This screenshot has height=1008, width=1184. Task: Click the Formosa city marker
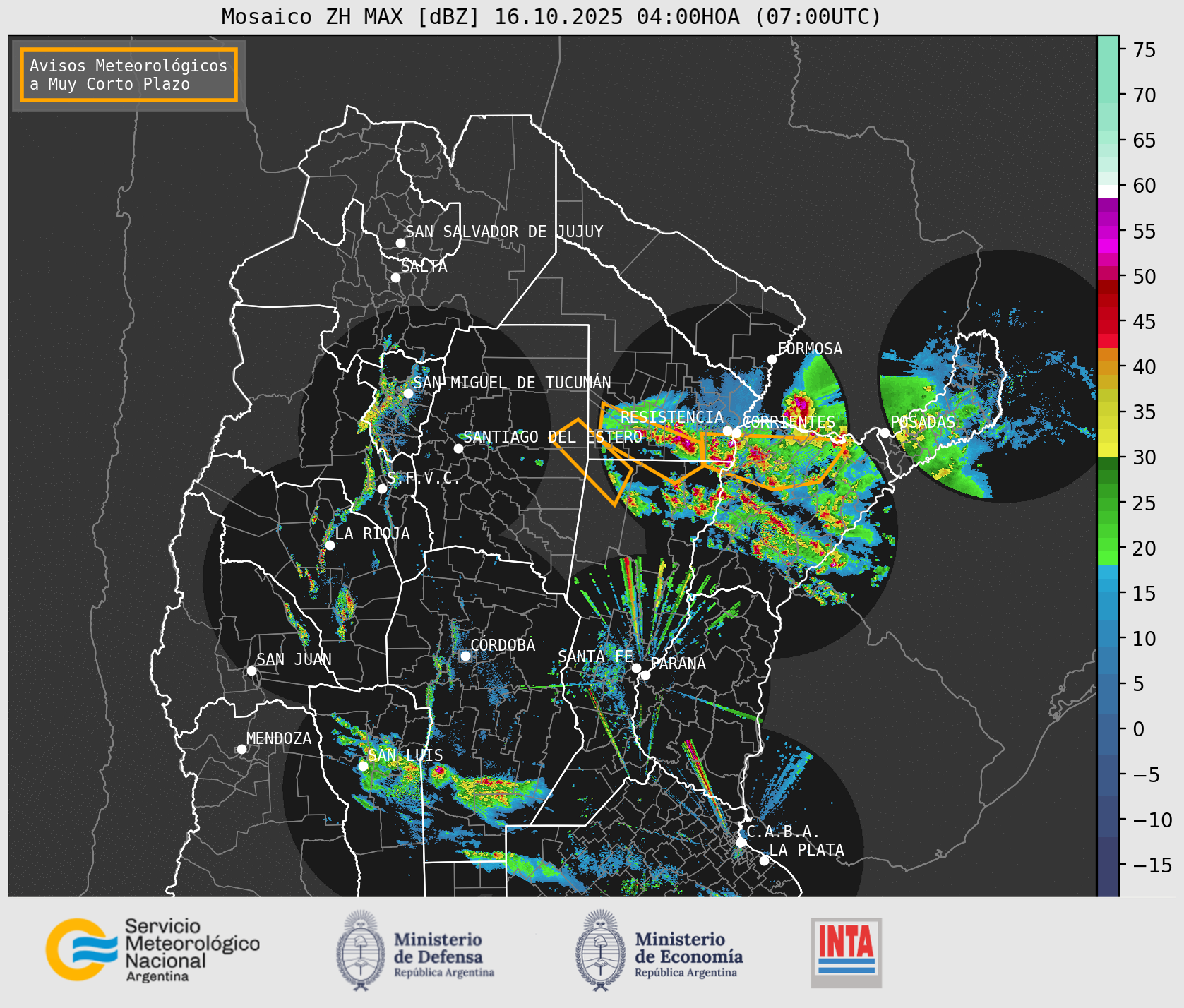click(772, 360)
